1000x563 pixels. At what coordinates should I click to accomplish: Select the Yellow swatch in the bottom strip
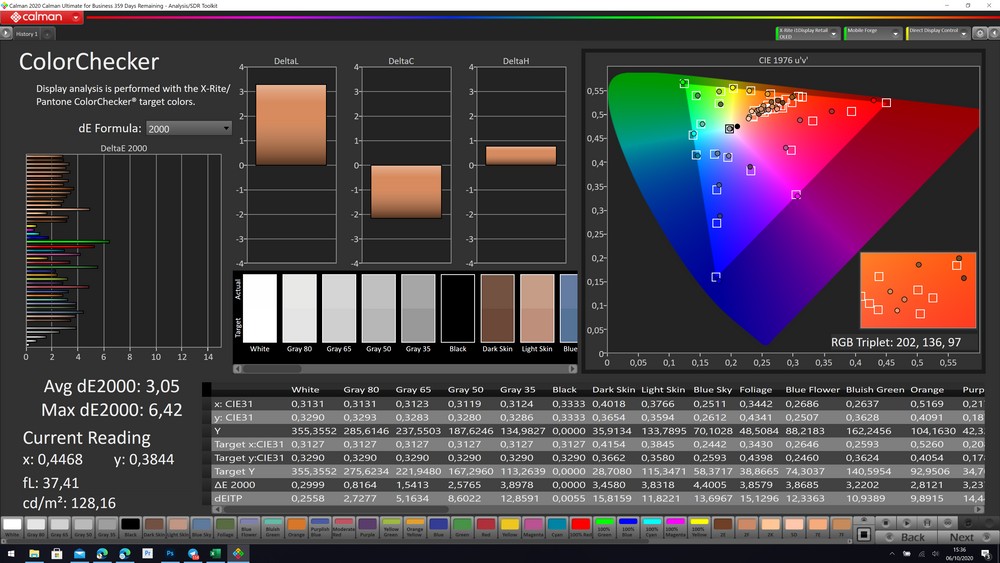point(510,524)
